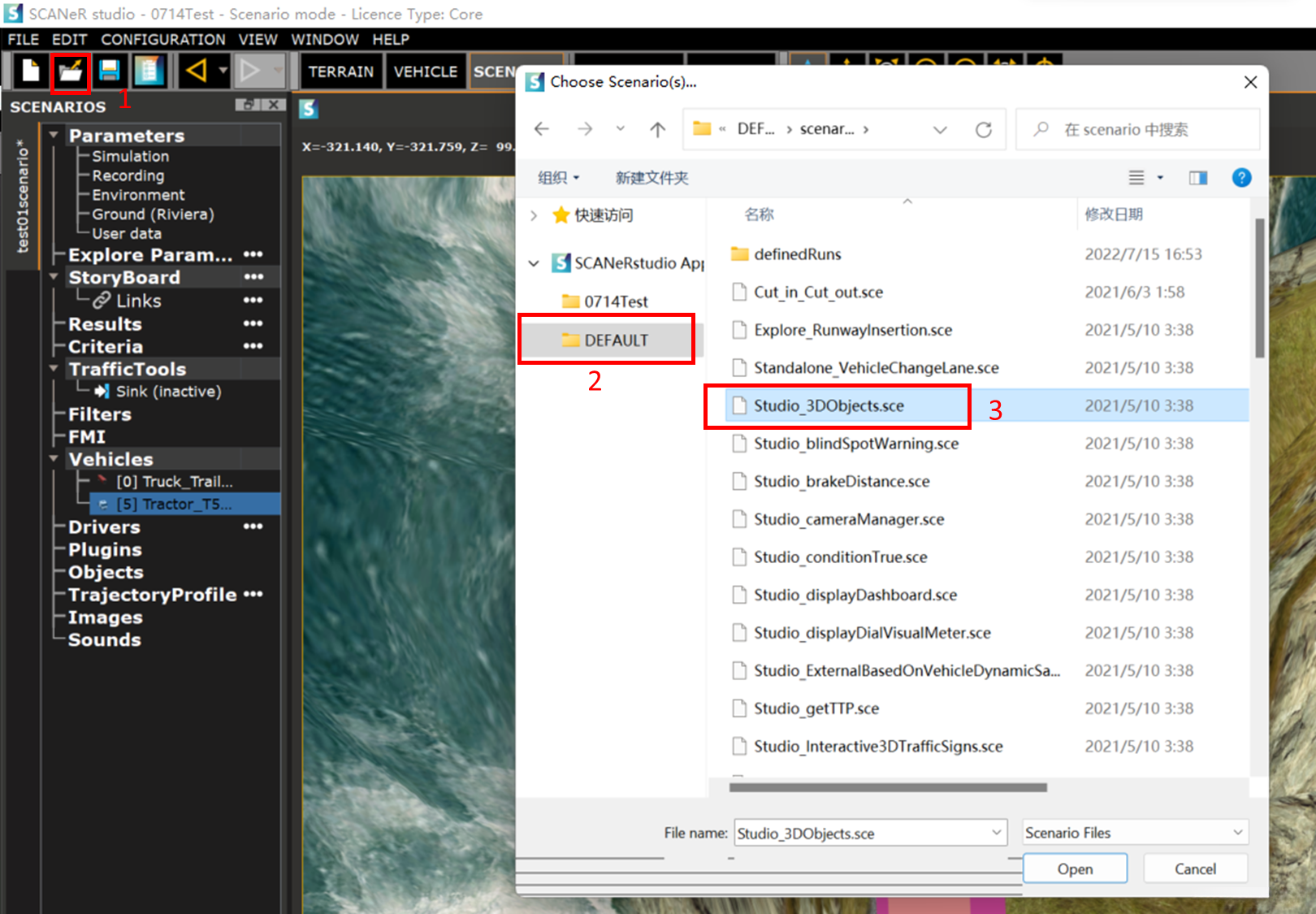Save the scenario using the floppy disk icon
This screenshot has height=914, width=1316.
[110, 71]
